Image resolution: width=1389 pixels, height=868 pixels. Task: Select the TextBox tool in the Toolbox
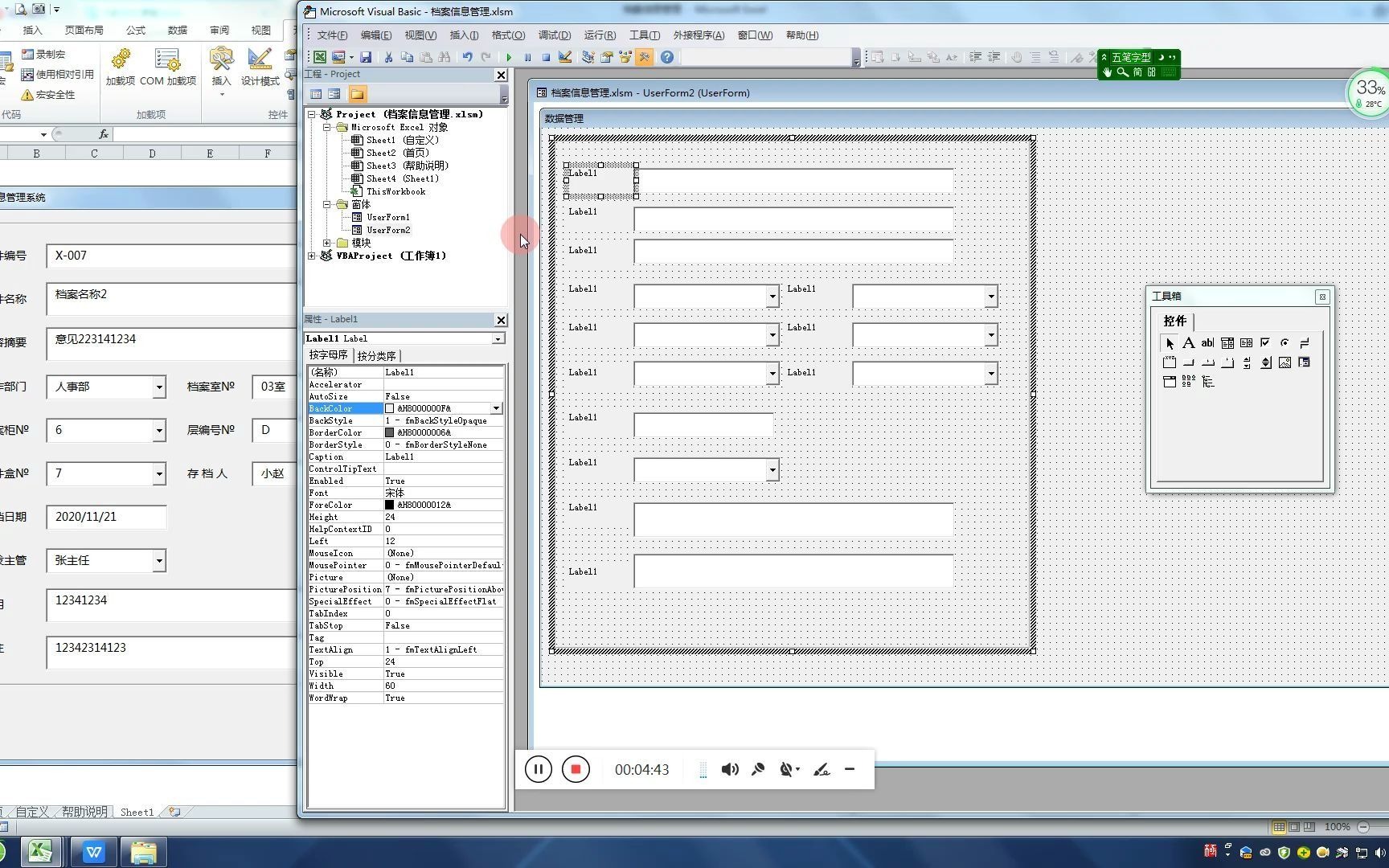[1207, 342]
